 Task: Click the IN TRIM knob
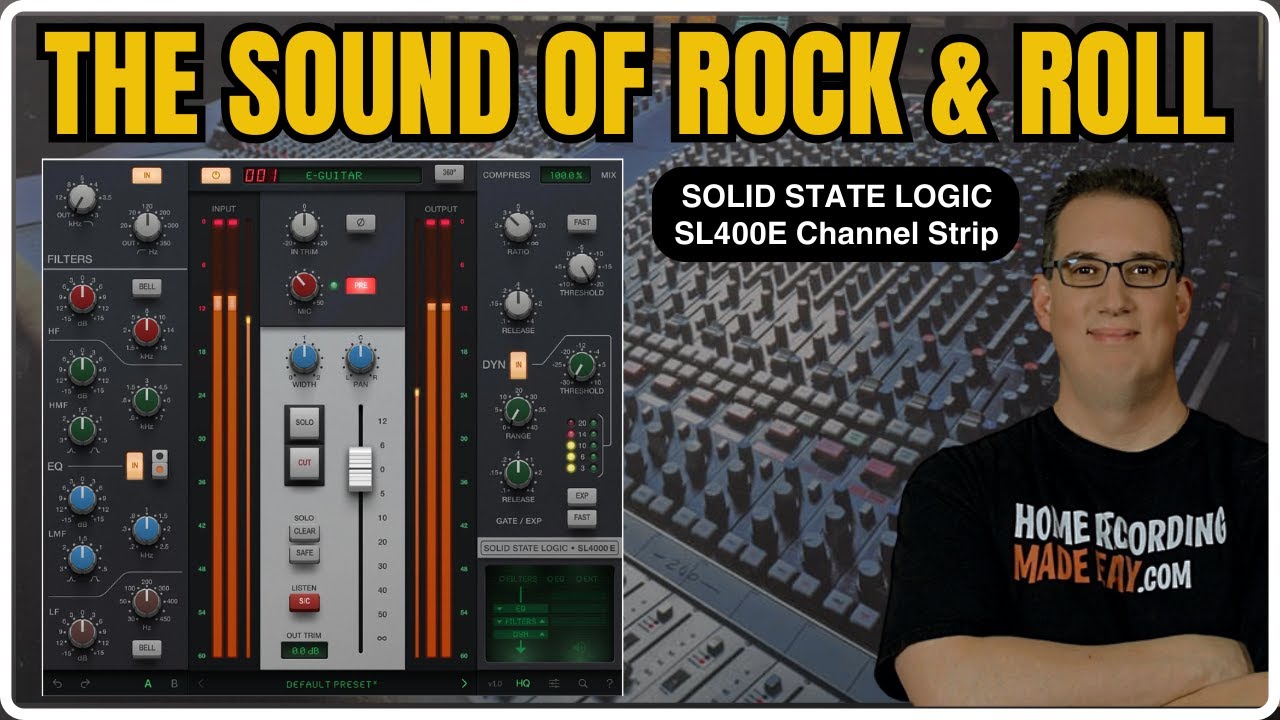tap(303, 227)
